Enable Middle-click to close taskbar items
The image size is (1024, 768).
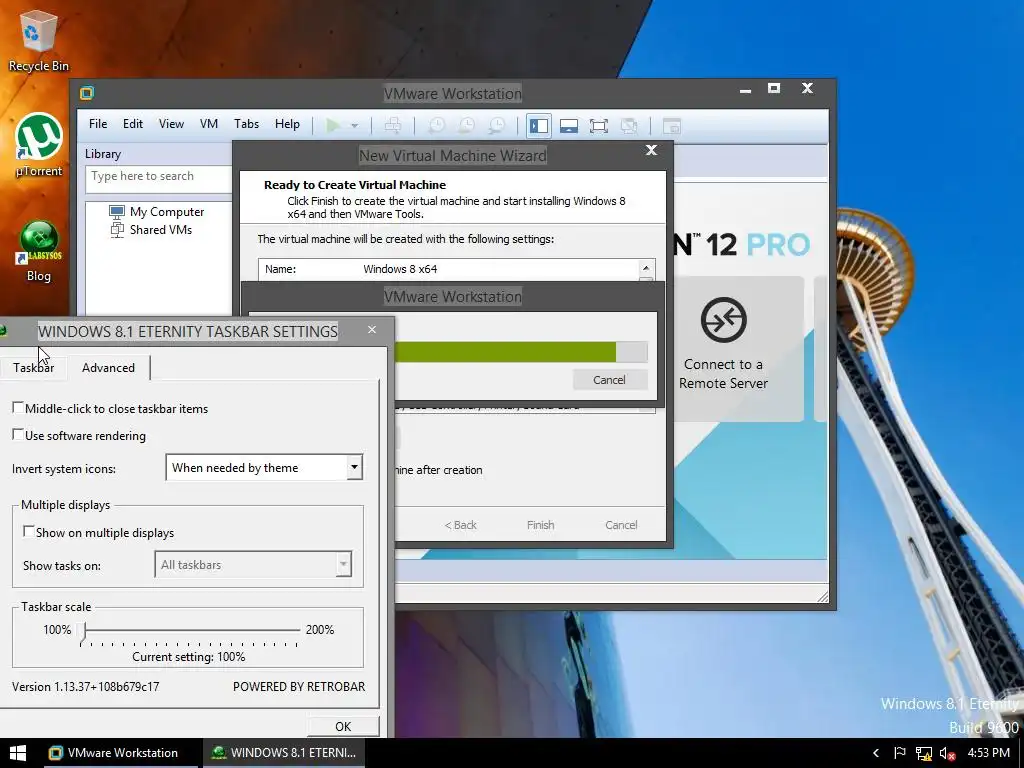point(18,408)
